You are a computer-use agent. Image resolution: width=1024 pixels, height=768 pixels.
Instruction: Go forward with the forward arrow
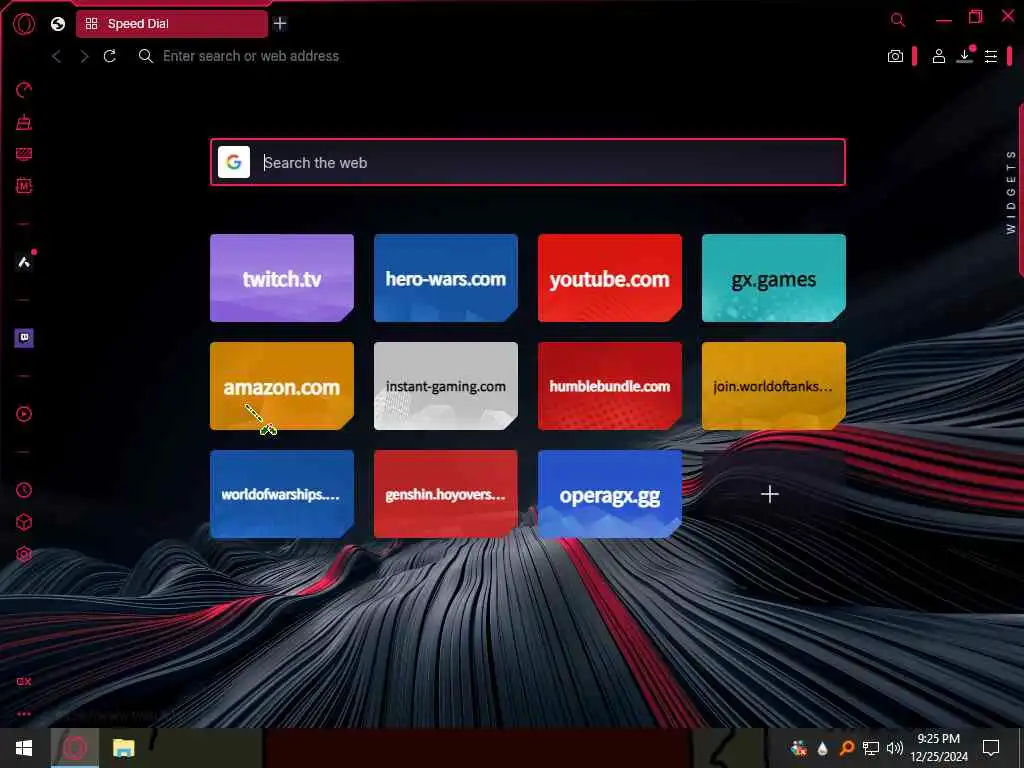pos(84,57)
